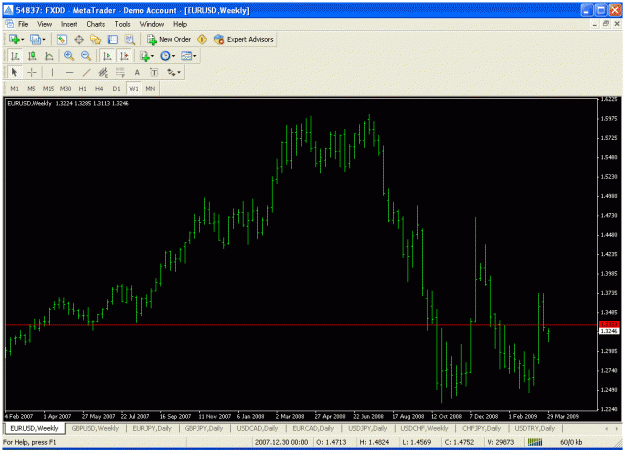Image resolution: width=625 pixels, height=450 pixels.
Task: Click the New Order button
Action: click(x=169, y=39)
